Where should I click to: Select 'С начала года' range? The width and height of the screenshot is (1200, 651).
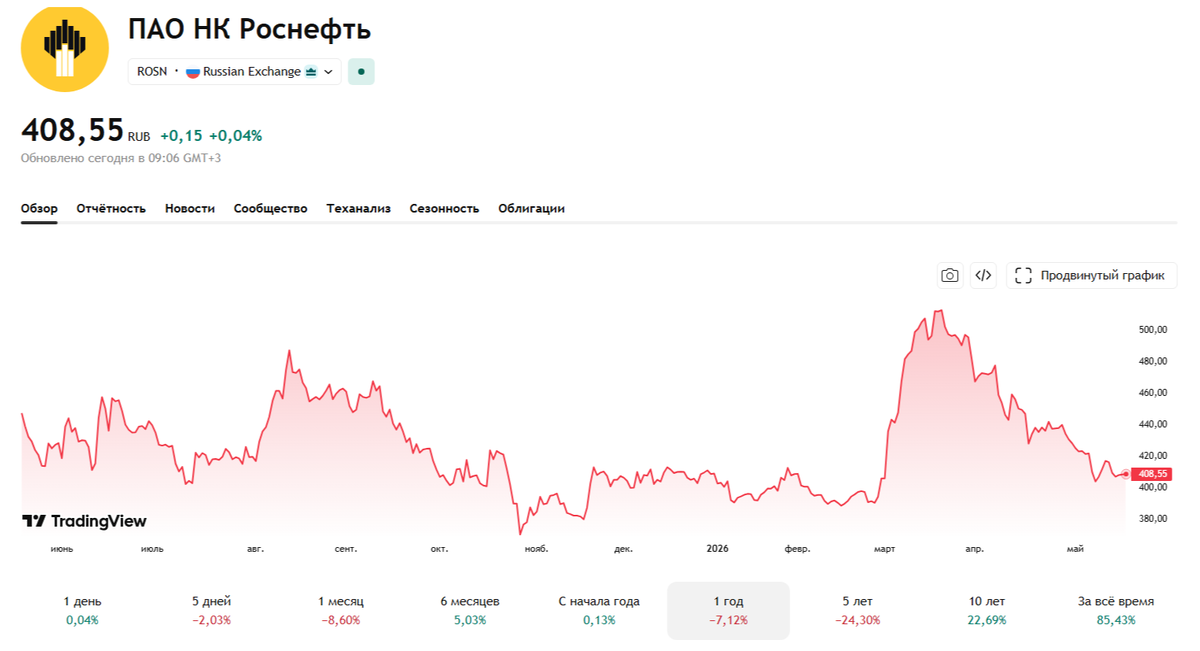click(x=599, y=610)
